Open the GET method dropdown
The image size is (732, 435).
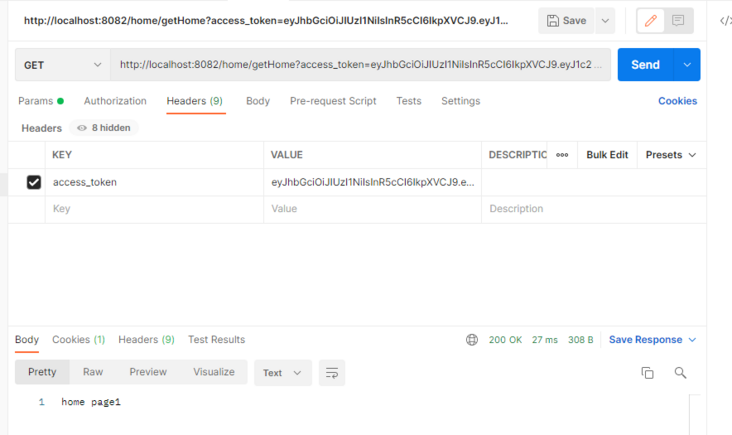[x=63, y=65]
